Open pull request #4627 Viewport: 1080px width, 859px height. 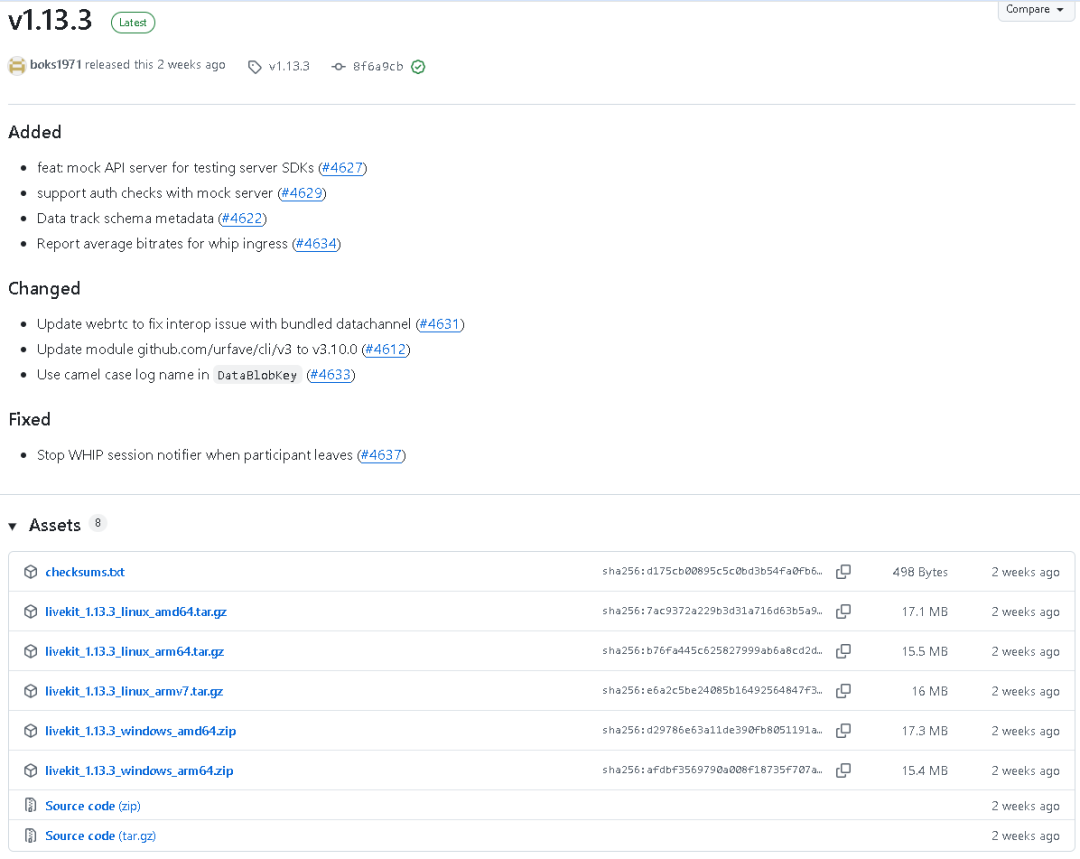click(342, 167)
